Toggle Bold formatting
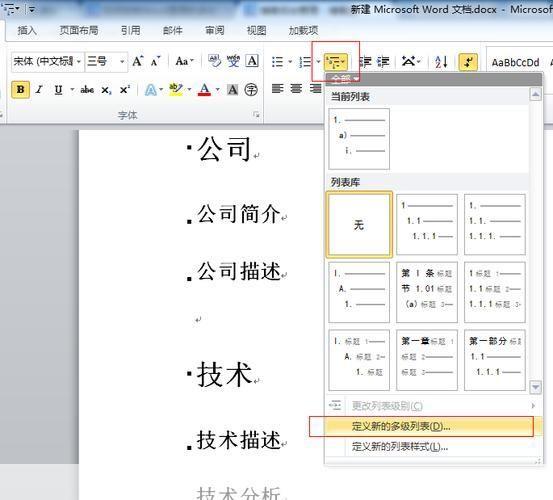Screen dimensions: 553x500 click(20, 90)
